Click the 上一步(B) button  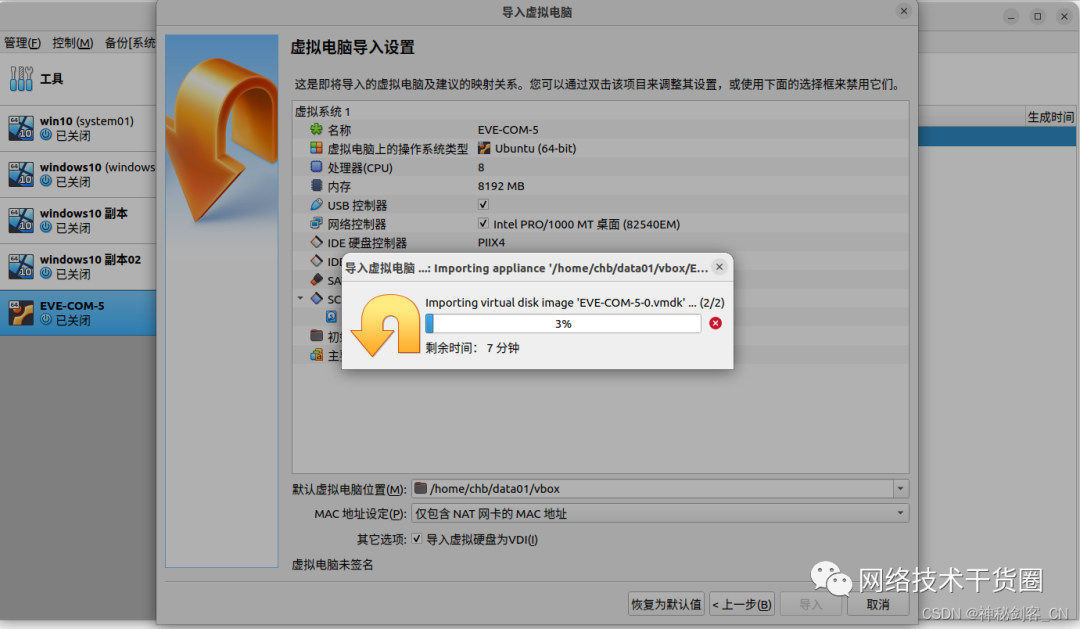click(741, 603)
